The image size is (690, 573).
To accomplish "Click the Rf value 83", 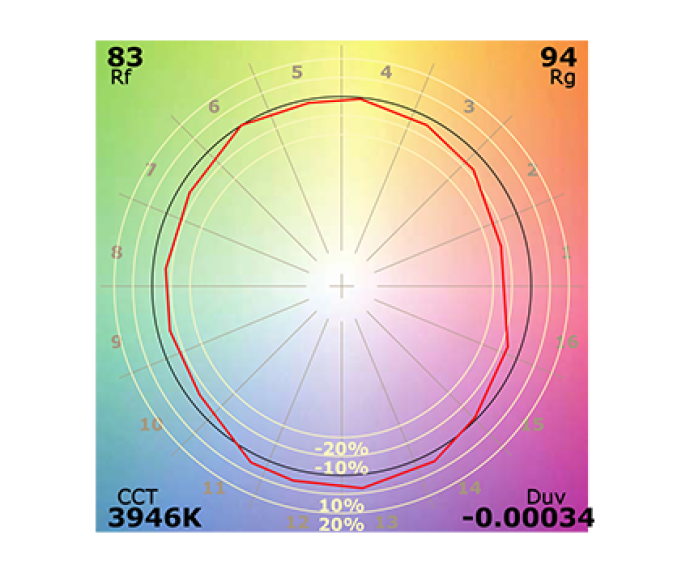I will click(125, 57).
